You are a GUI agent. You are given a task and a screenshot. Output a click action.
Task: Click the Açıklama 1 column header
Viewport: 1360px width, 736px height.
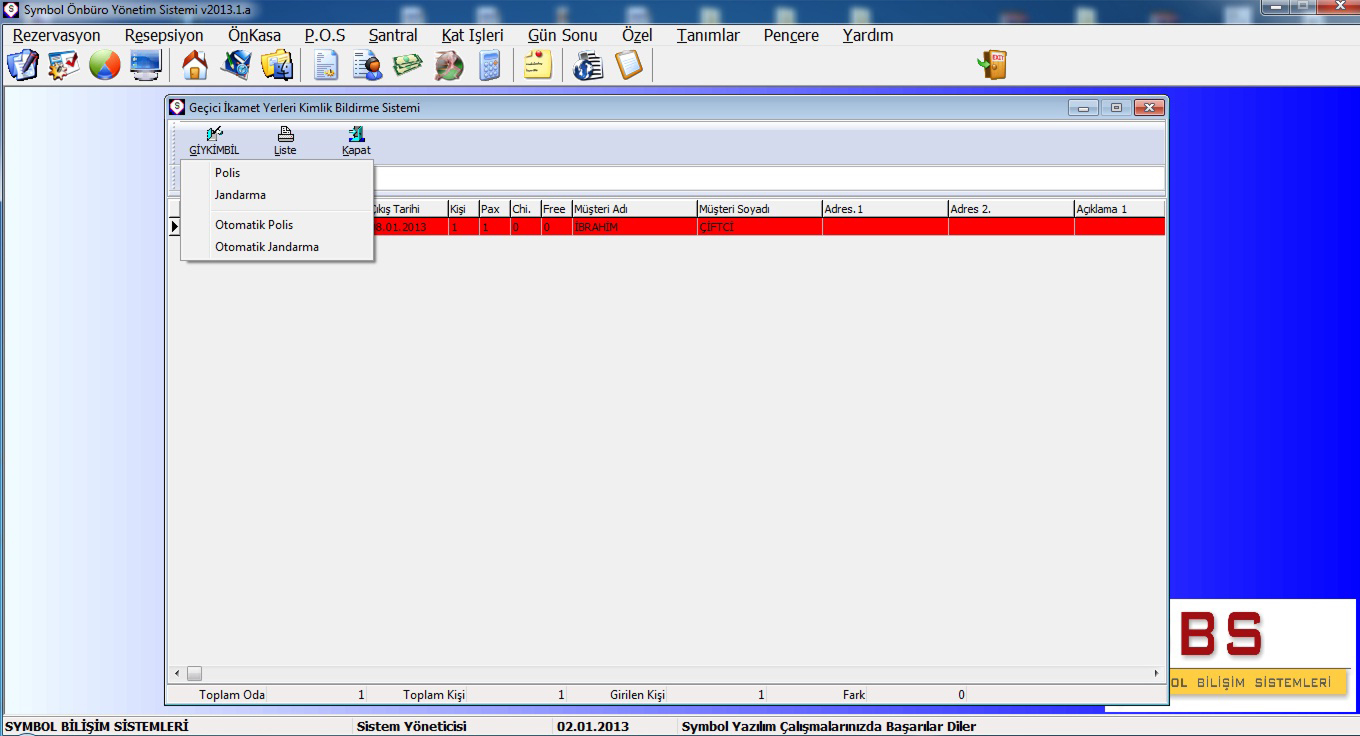[x=1120, y=209]
